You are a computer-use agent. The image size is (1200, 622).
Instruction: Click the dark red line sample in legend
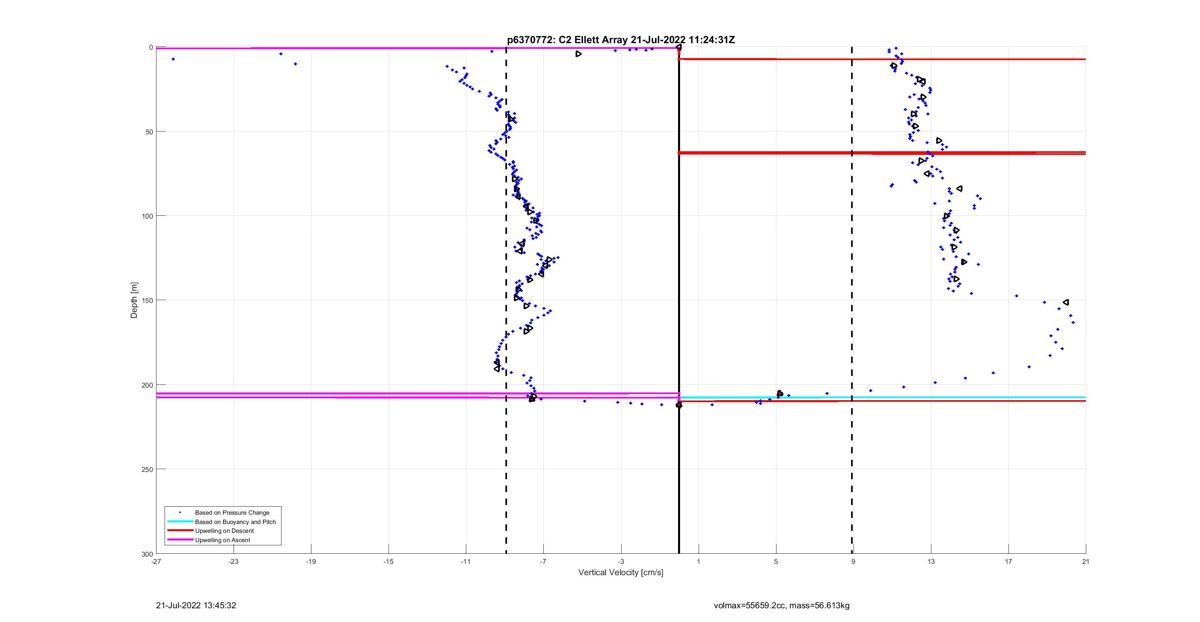[179, 531]
